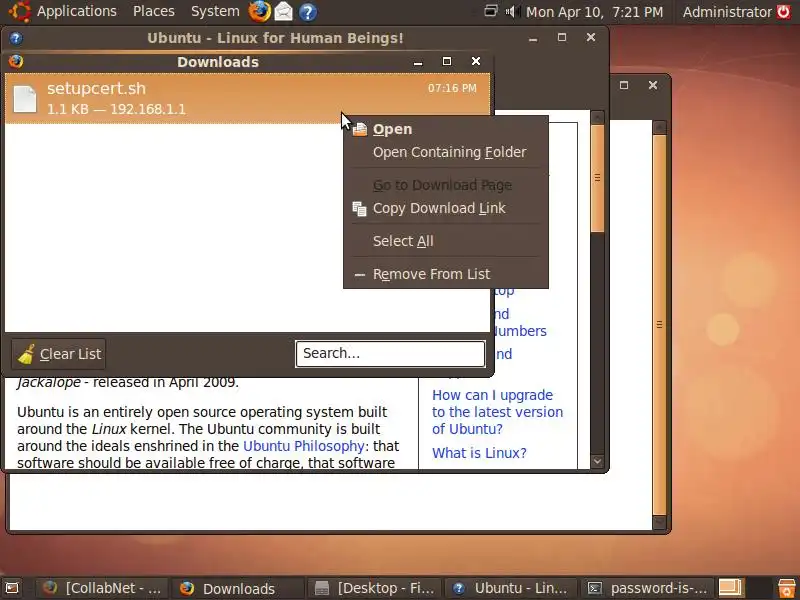800x600 pixels.
Task: Click the Ubuntu help window vertical scrollbar thumb
Action: click(x=597, y=178)
